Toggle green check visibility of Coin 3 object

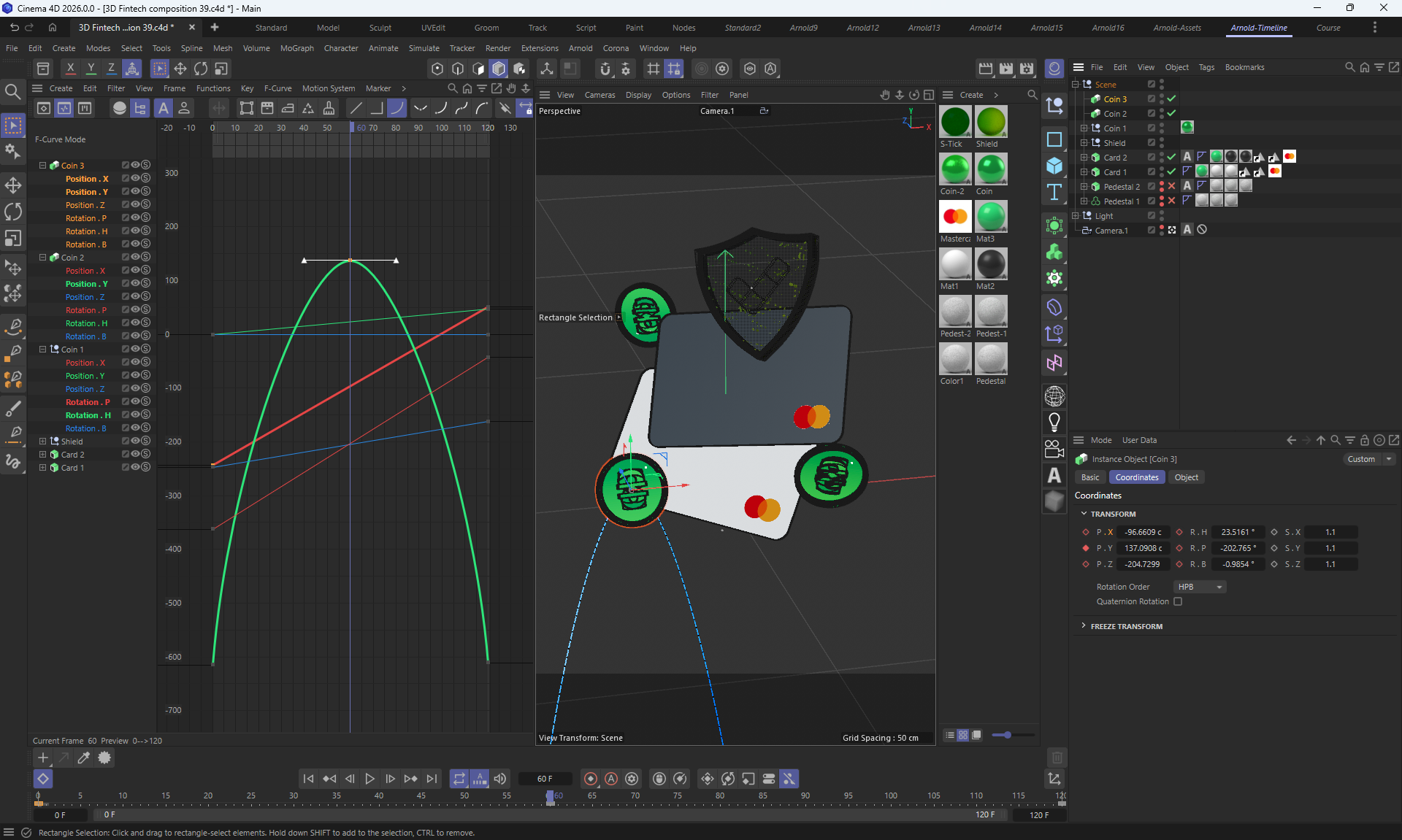coord(1172,99)
